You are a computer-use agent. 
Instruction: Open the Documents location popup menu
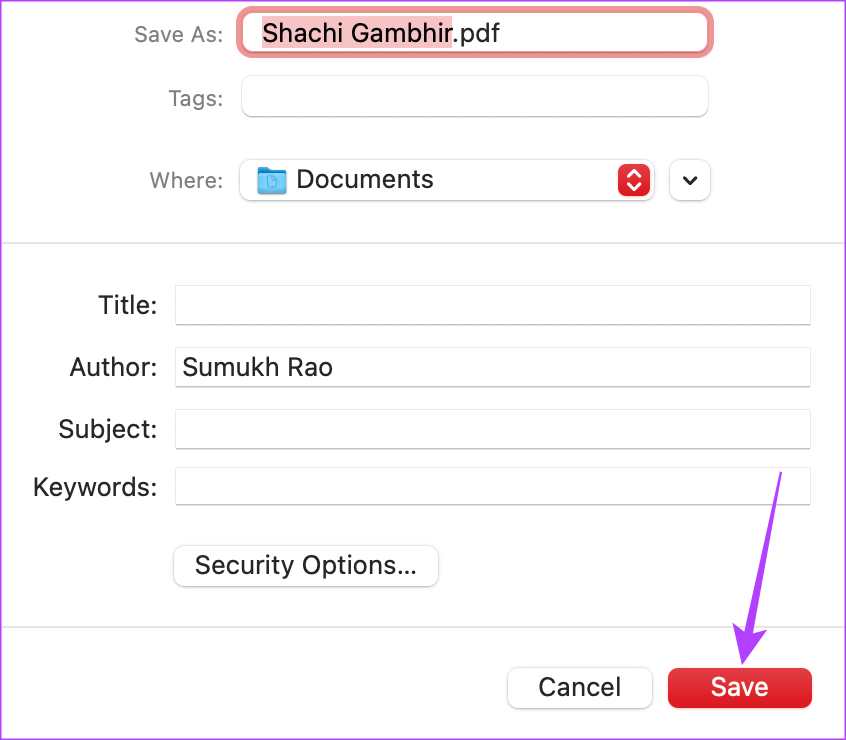coord(447,180)
